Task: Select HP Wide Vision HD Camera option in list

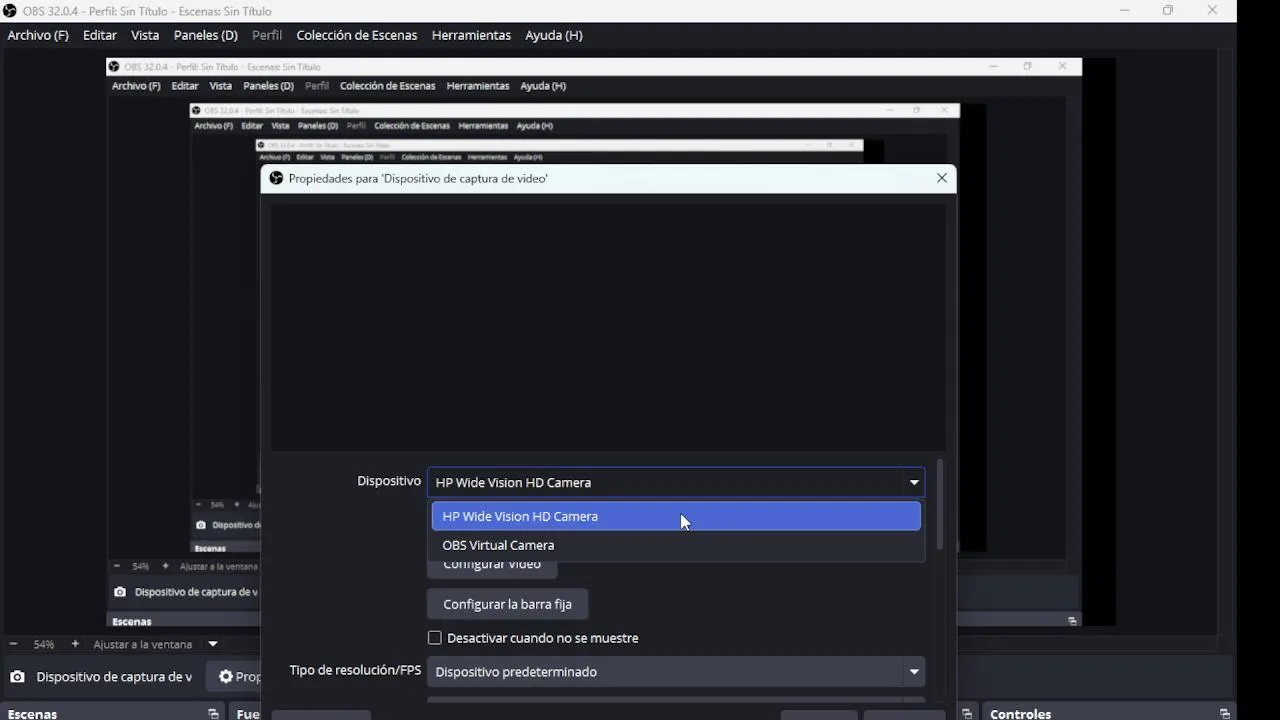Action: (676, 516)
